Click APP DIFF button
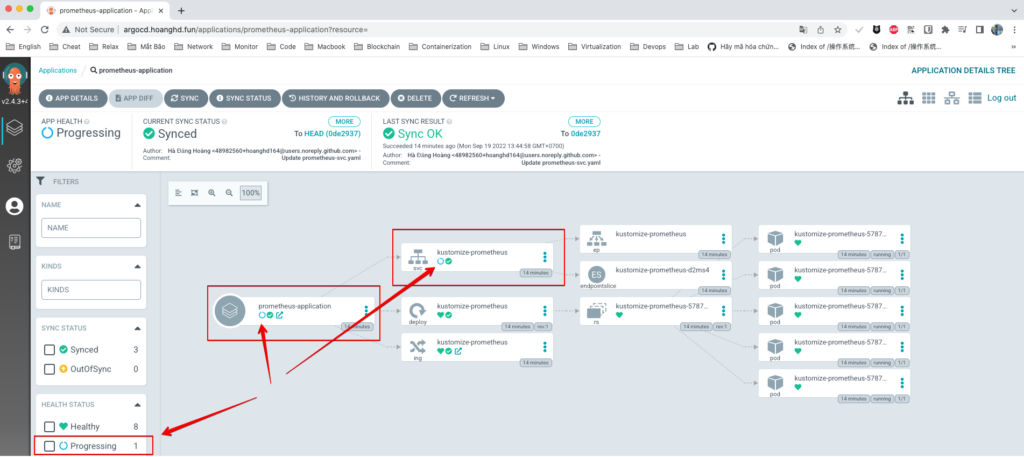Image resolution: width=1024 pixels, height=457 pixels. (x=135, y=98)
